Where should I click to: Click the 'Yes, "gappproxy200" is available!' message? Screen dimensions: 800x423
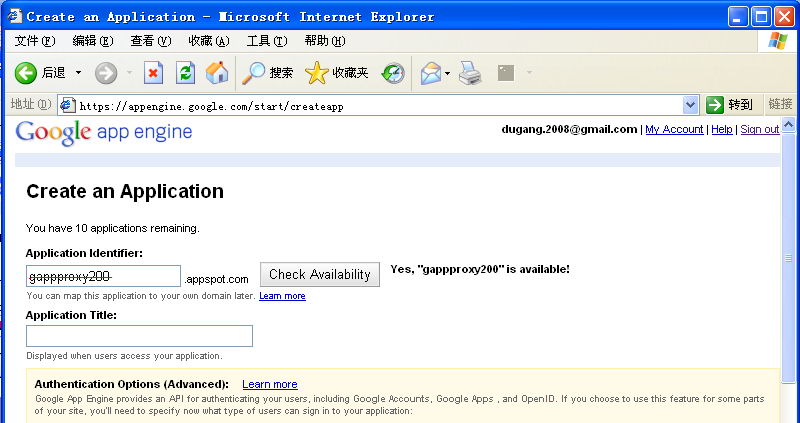(480, 269)
